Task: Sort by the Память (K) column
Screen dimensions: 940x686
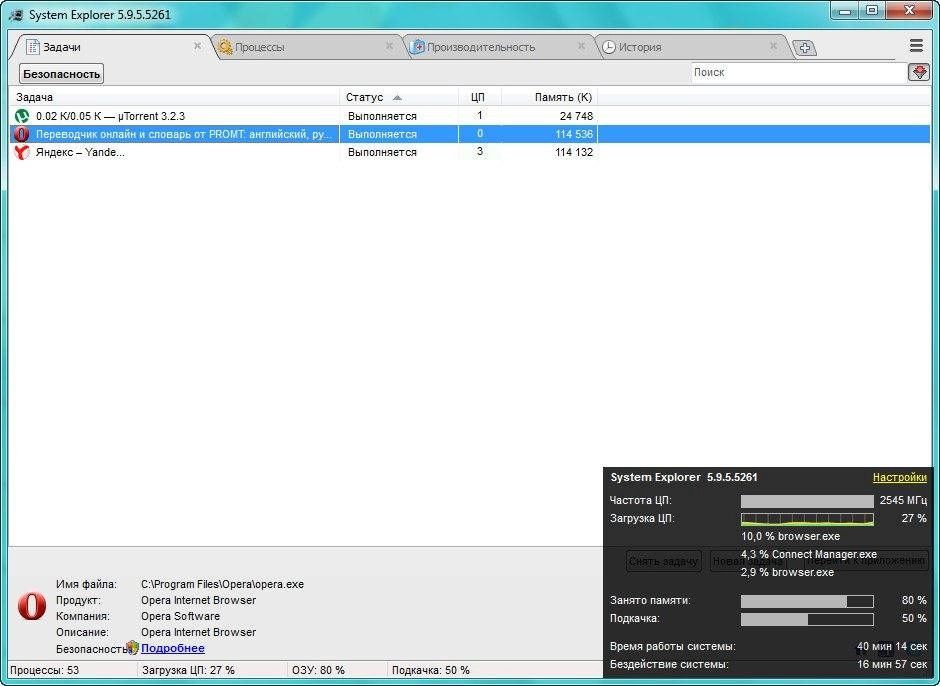Action: point(550,97)
